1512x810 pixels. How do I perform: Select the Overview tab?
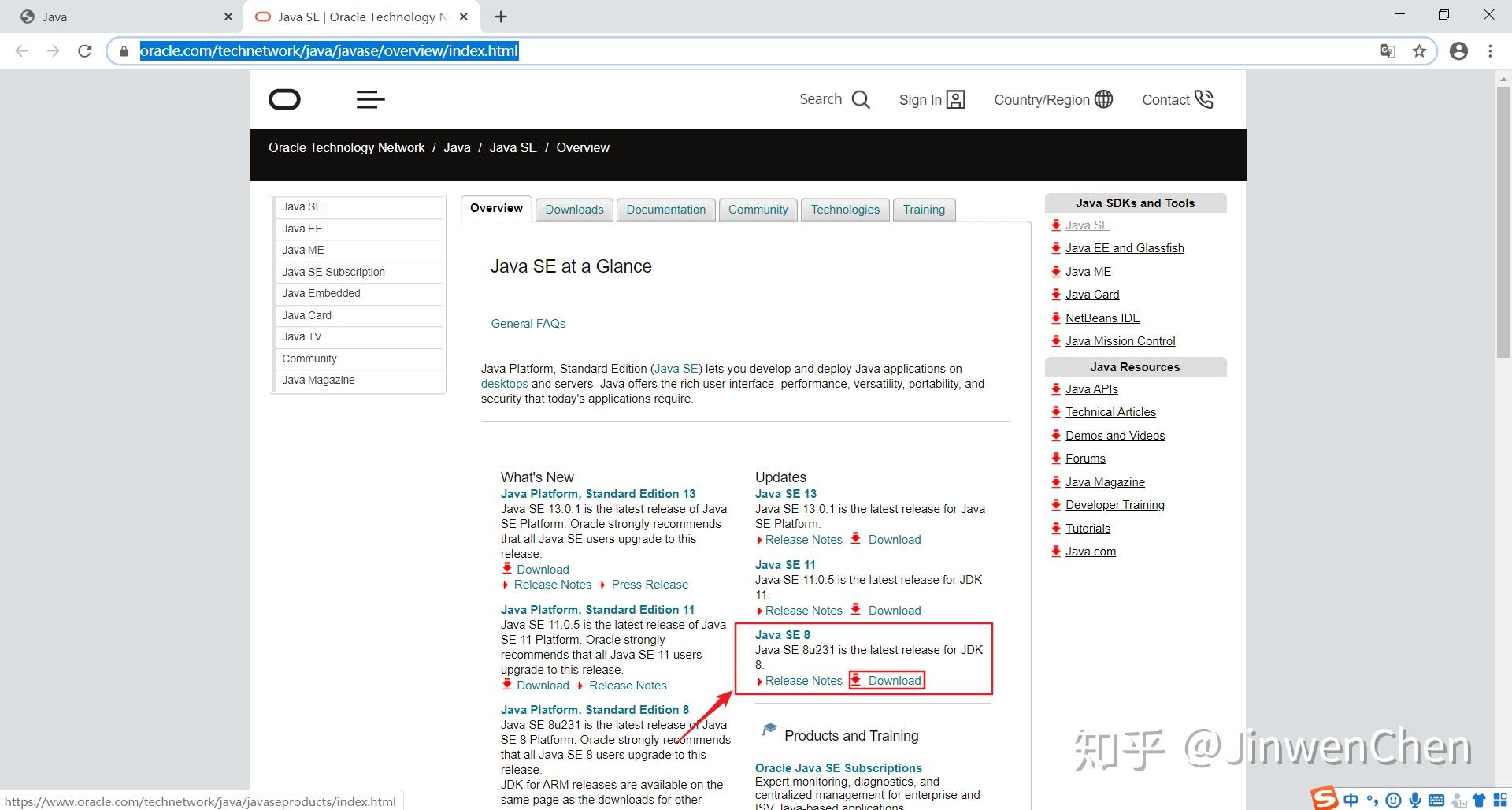[496, 208]
